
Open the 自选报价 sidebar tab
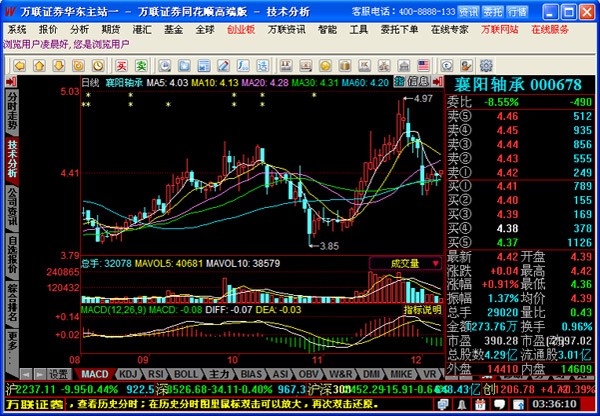[x=12, y=255]
